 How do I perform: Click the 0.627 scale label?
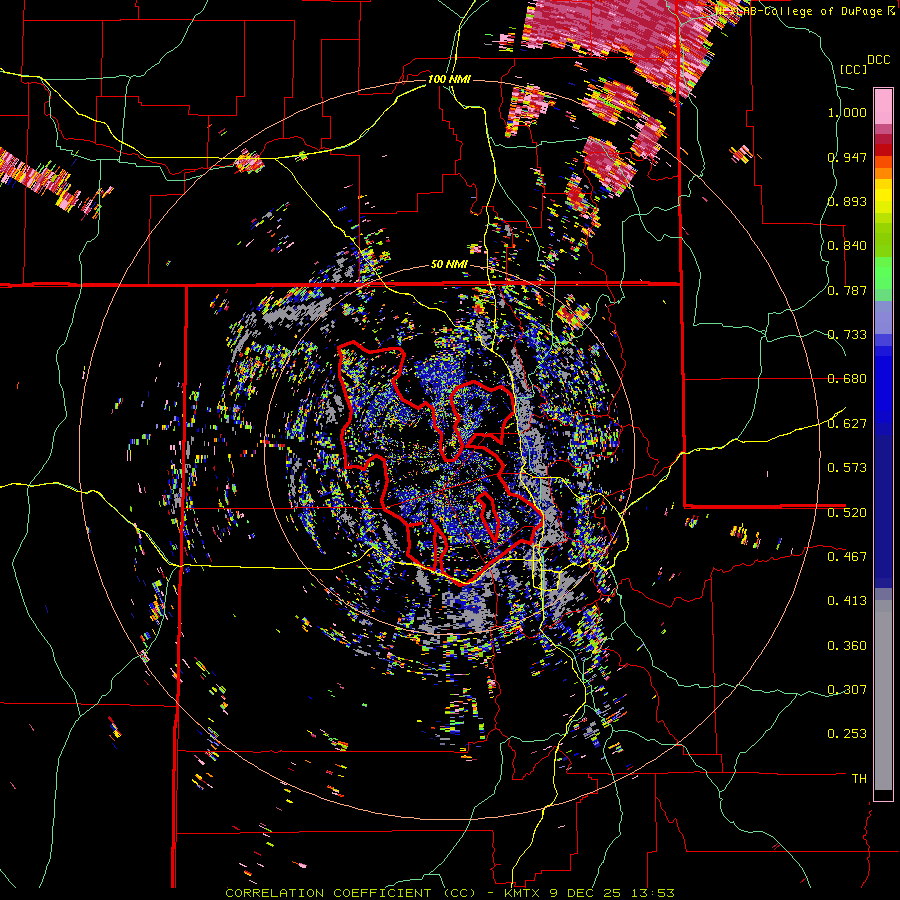click(847, 424)
